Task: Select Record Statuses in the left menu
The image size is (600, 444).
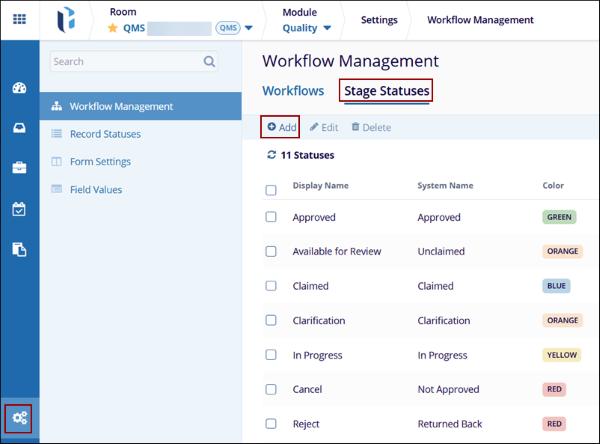Action: coord(105,134)
